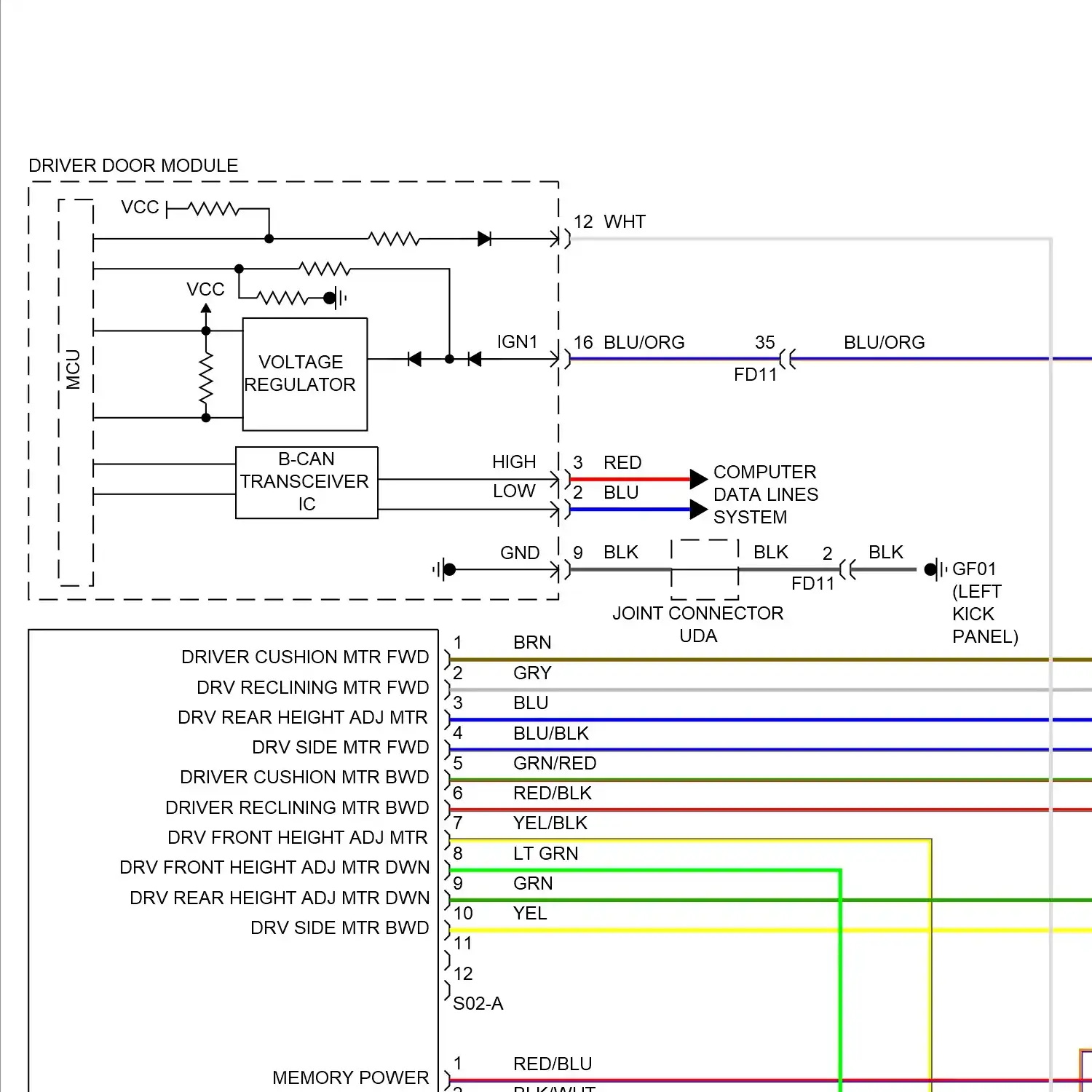This screenshot has height=1092, width=1092.
Task: Click the black arrowhead on the blue wire
Action: click(x=698, y=510)
